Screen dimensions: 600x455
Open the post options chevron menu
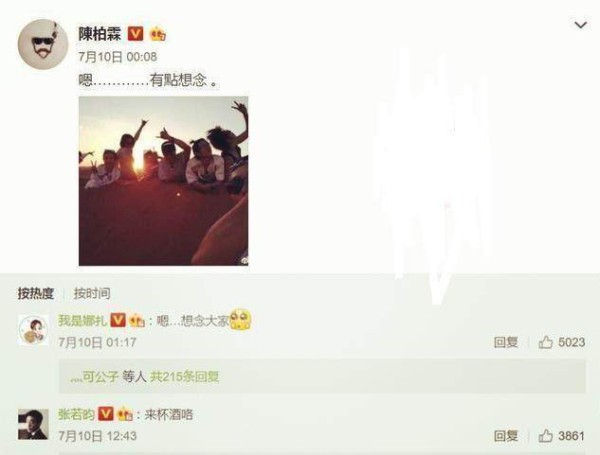click(580, 25)
